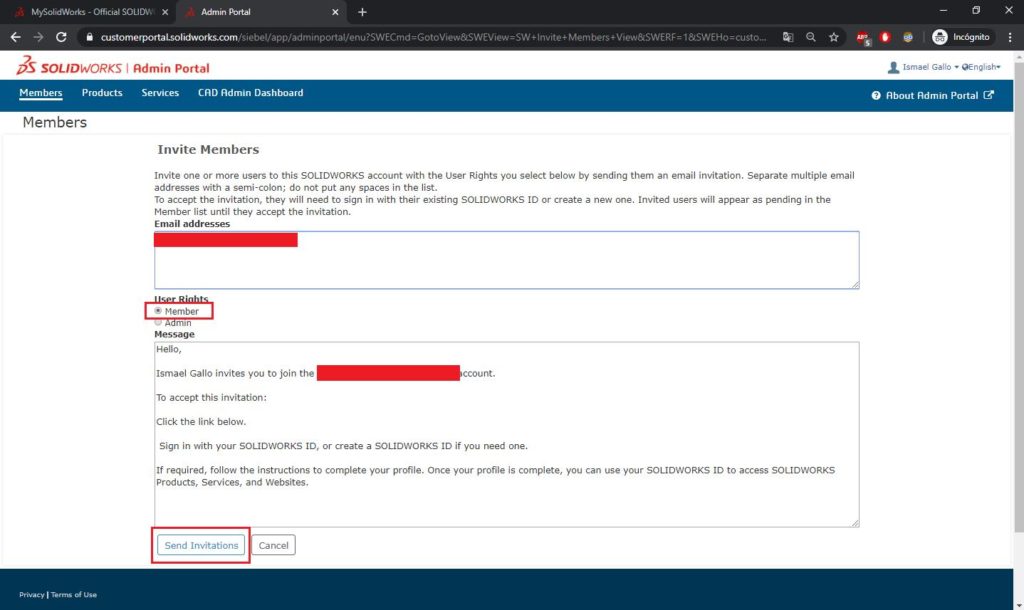
Task: Click the scrollbar down arrow
Action: (x=1018, y=605)
